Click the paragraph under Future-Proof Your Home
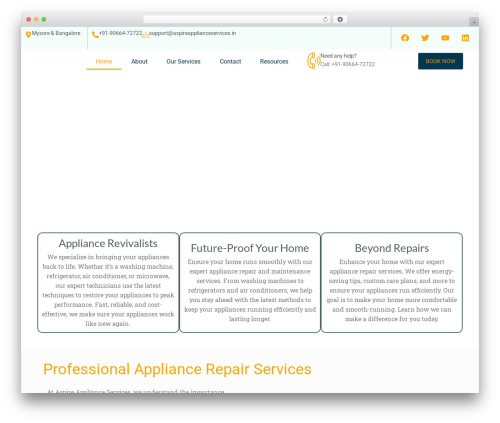Image resolution: width=500 pixels, height=423 pixels. (250, 290)
